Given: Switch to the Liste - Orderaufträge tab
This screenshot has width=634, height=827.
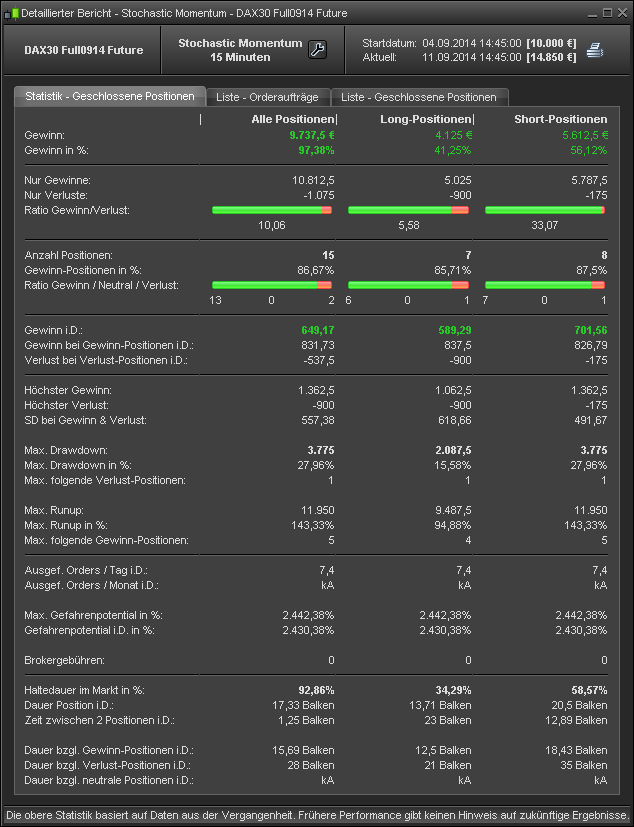Looking at the screenshot, I should (267, 97).
